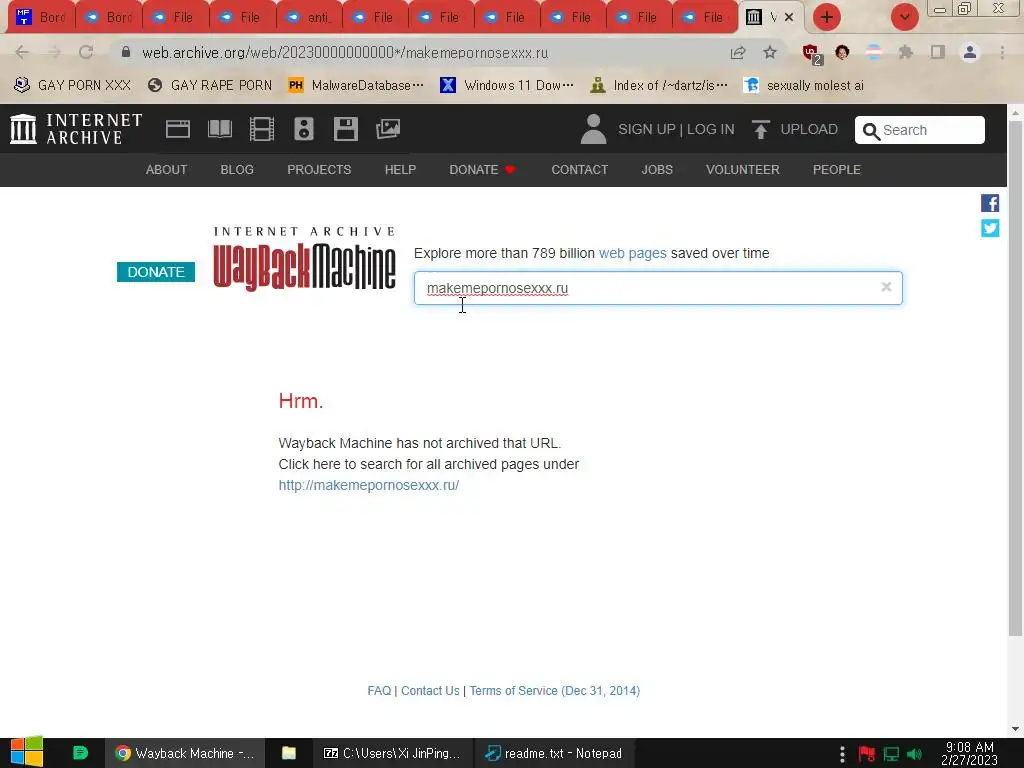Open the Extensions puzzle menu
Viewport: 1024px width, 768px height.
[906, 52]
